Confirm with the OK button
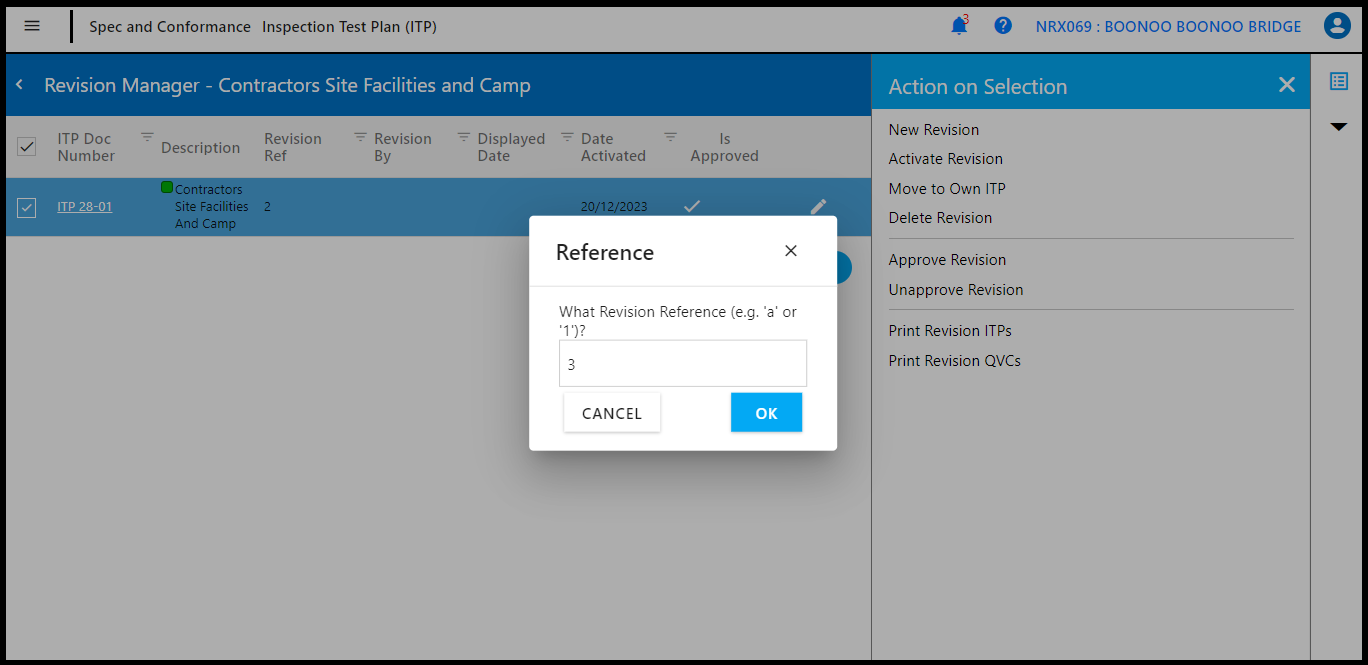This screenshot has height=665, width=1368. [766, 413]
